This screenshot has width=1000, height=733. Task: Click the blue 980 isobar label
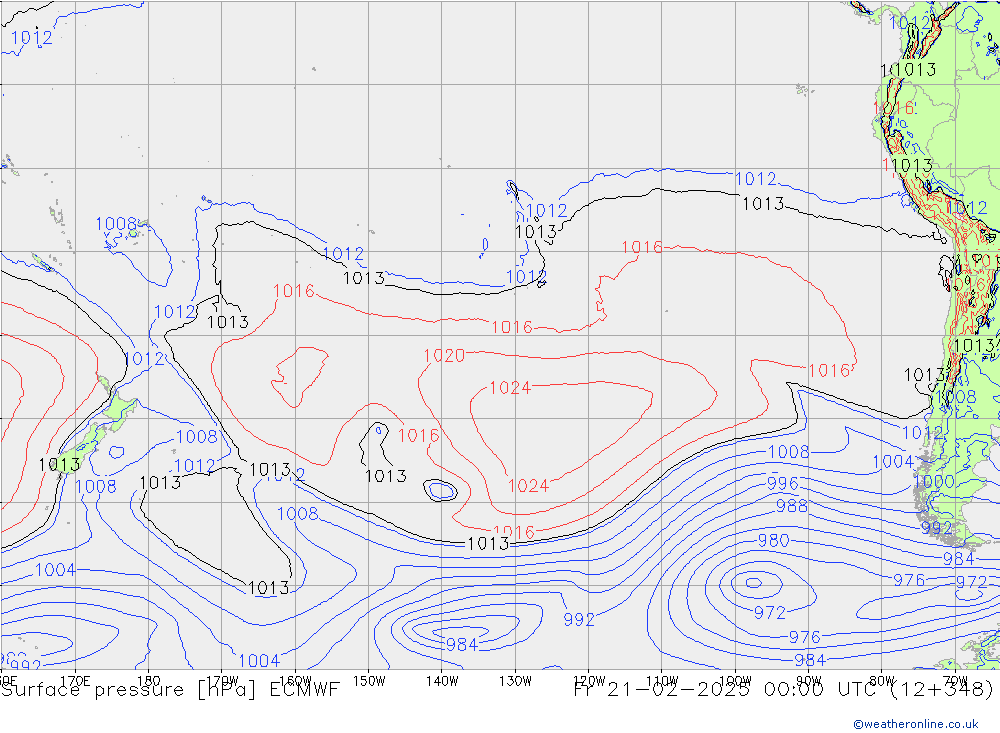click(x=773, y=540)
